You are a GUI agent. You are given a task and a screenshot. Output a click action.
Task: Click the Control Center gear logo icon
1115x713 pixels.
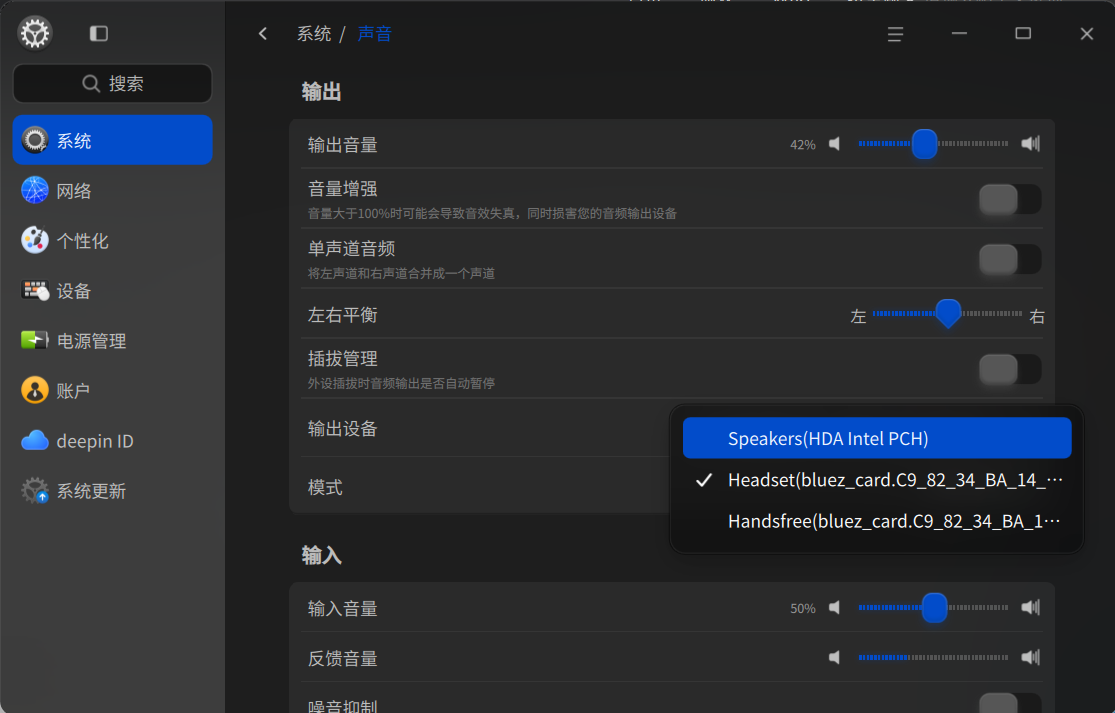pyautogui.click(x=35, y=33)
